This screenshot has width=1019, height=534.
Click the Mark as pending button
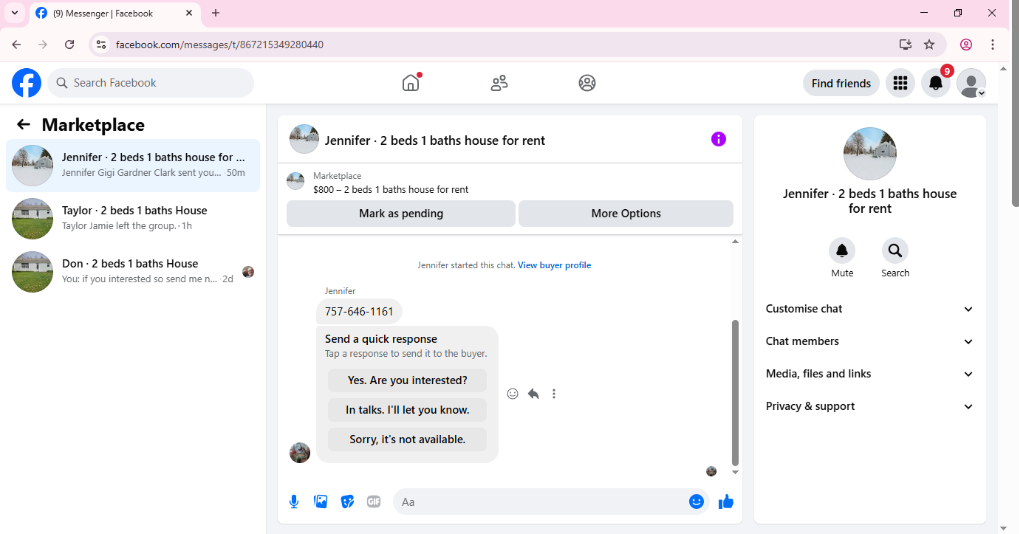401,214
